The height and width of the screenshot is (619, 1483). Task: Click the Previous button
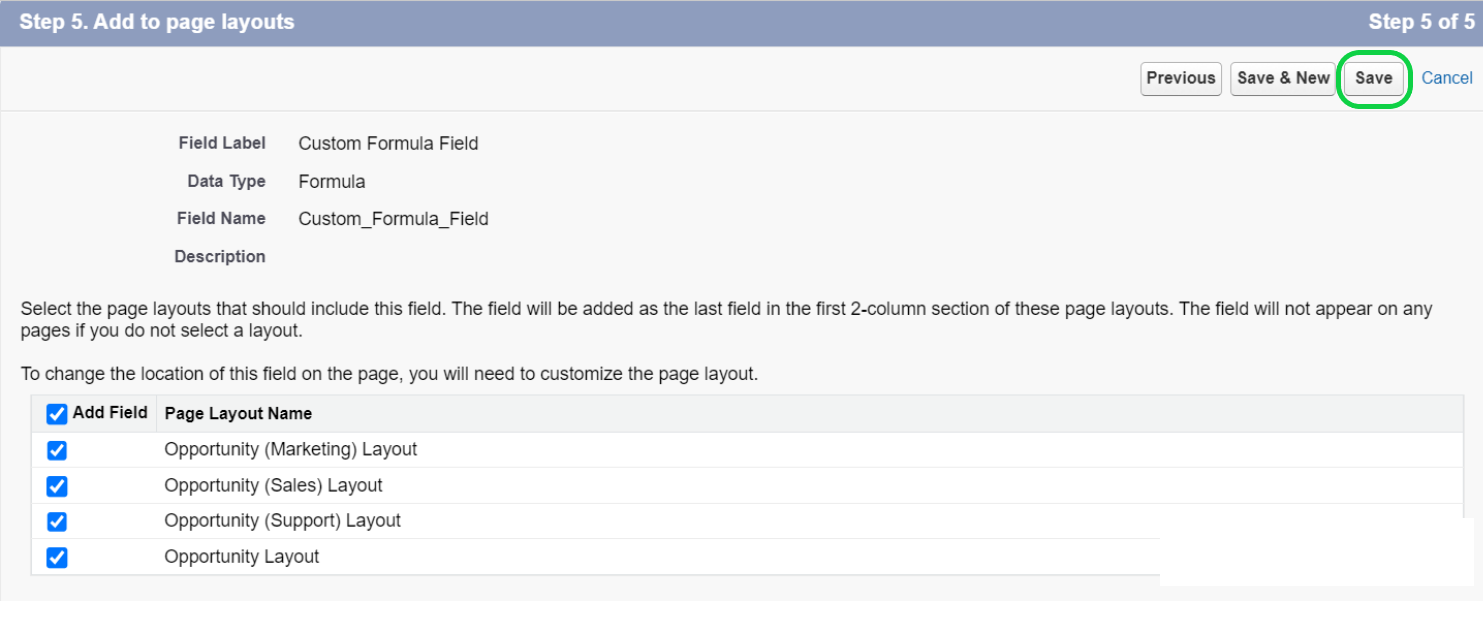click(1181, 78)
